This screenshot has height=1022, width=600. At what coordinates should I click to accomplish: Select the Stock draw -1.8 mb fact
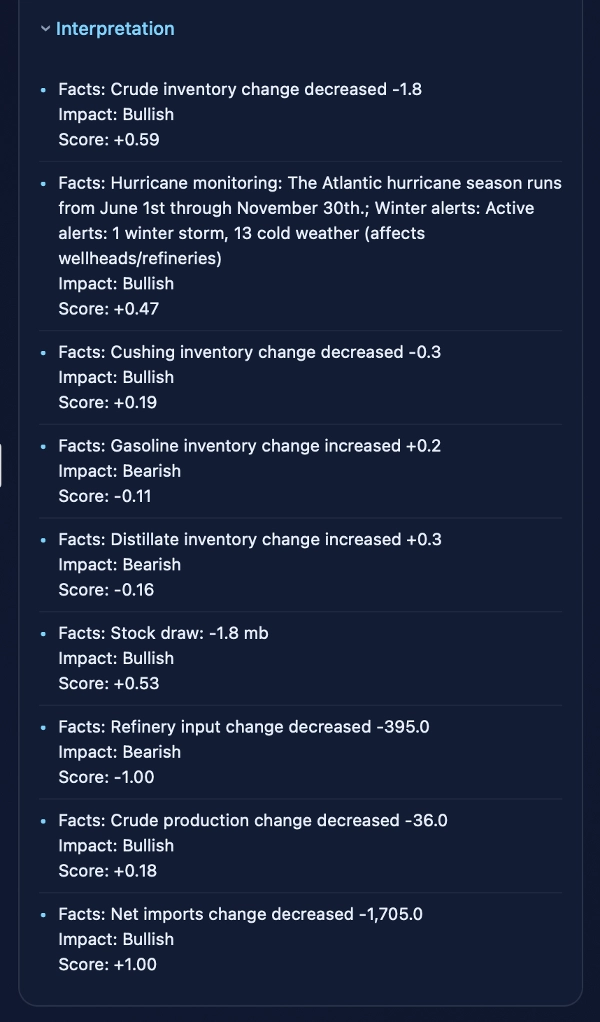click(x=163, y=633)
